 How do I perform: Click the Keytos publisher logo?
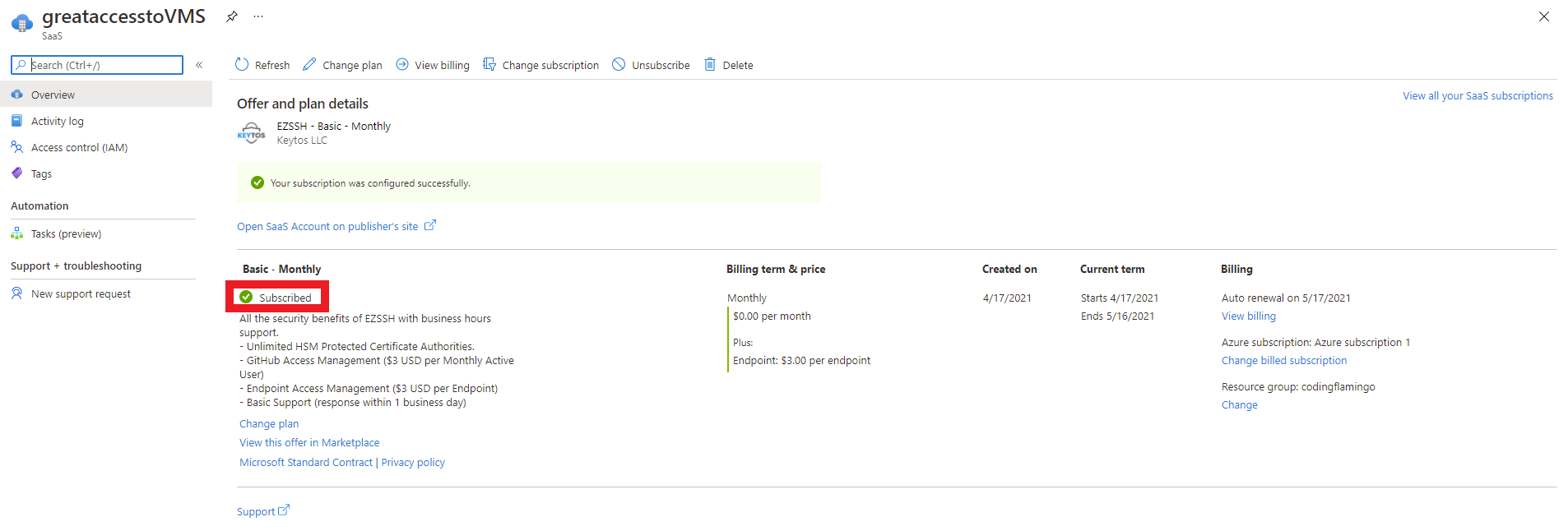252,133
